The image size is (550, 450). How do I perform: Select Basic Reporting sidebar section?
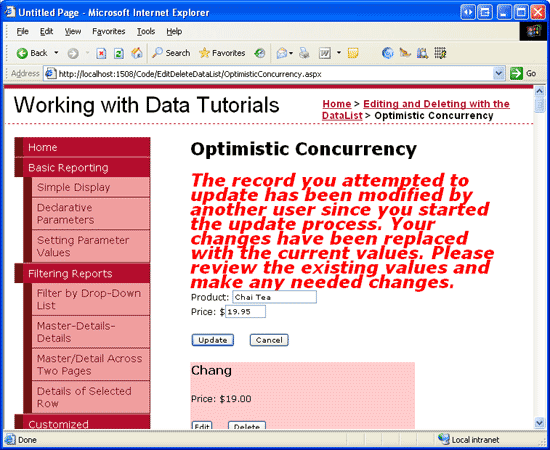(86, 168)
